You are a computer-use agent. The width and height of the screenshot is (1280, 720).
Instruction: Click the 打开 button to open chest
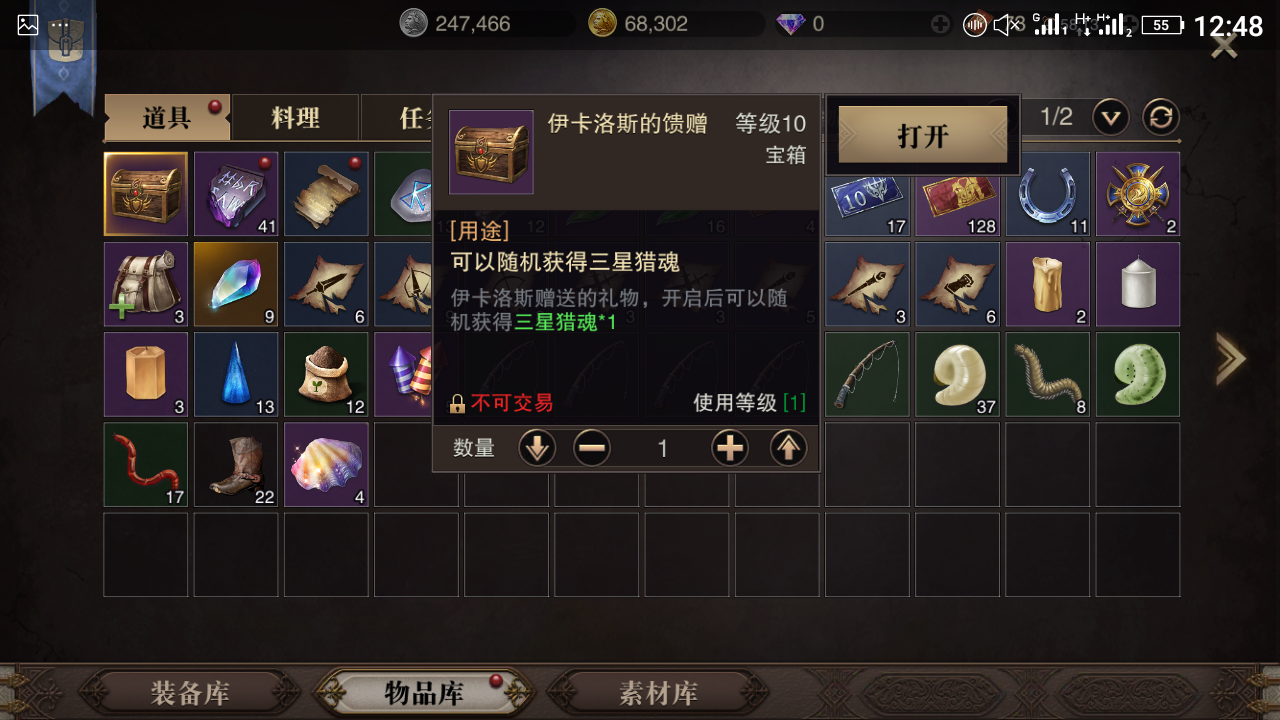tap(923, 135)
